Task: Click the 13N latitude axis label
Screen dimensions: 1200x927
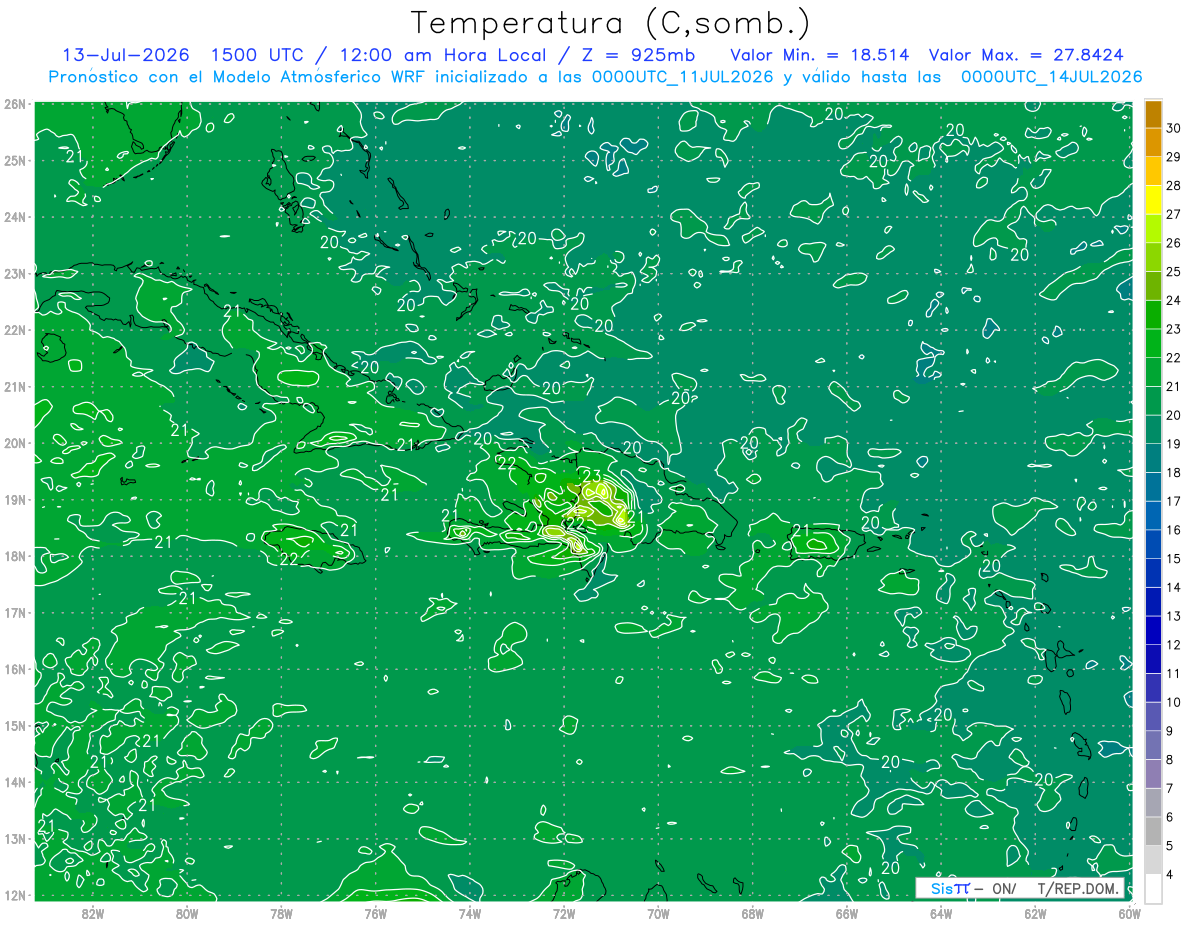Action: coord(14,838)
